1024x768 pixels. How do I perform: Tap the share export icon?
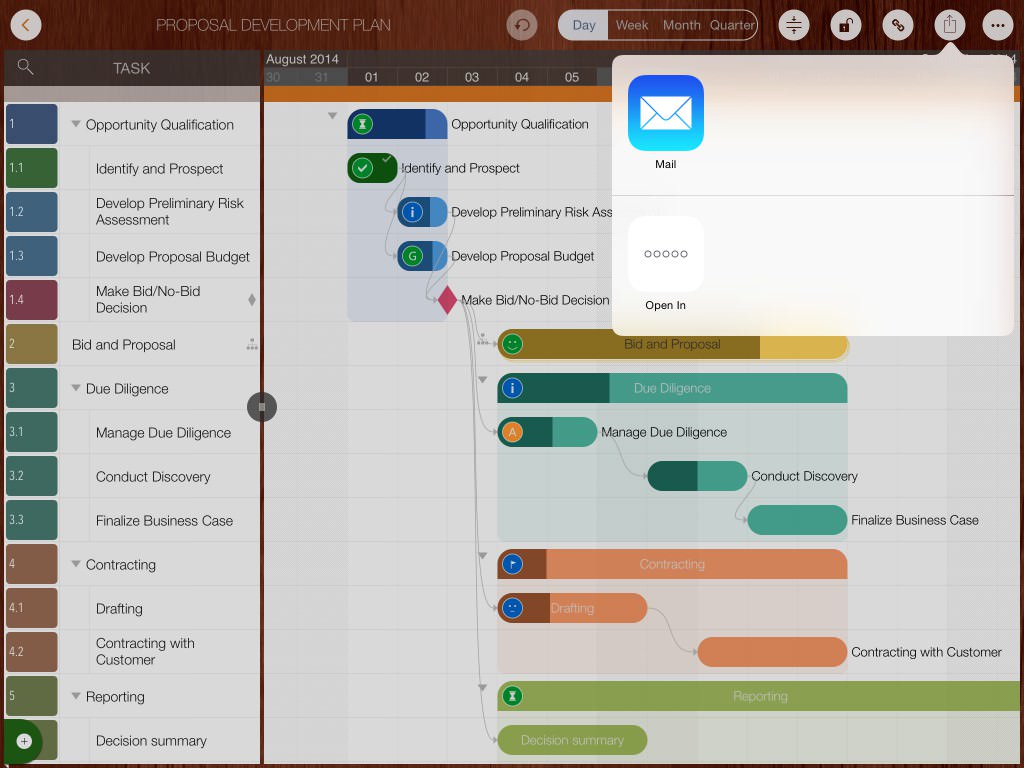[x=950, y=25]
